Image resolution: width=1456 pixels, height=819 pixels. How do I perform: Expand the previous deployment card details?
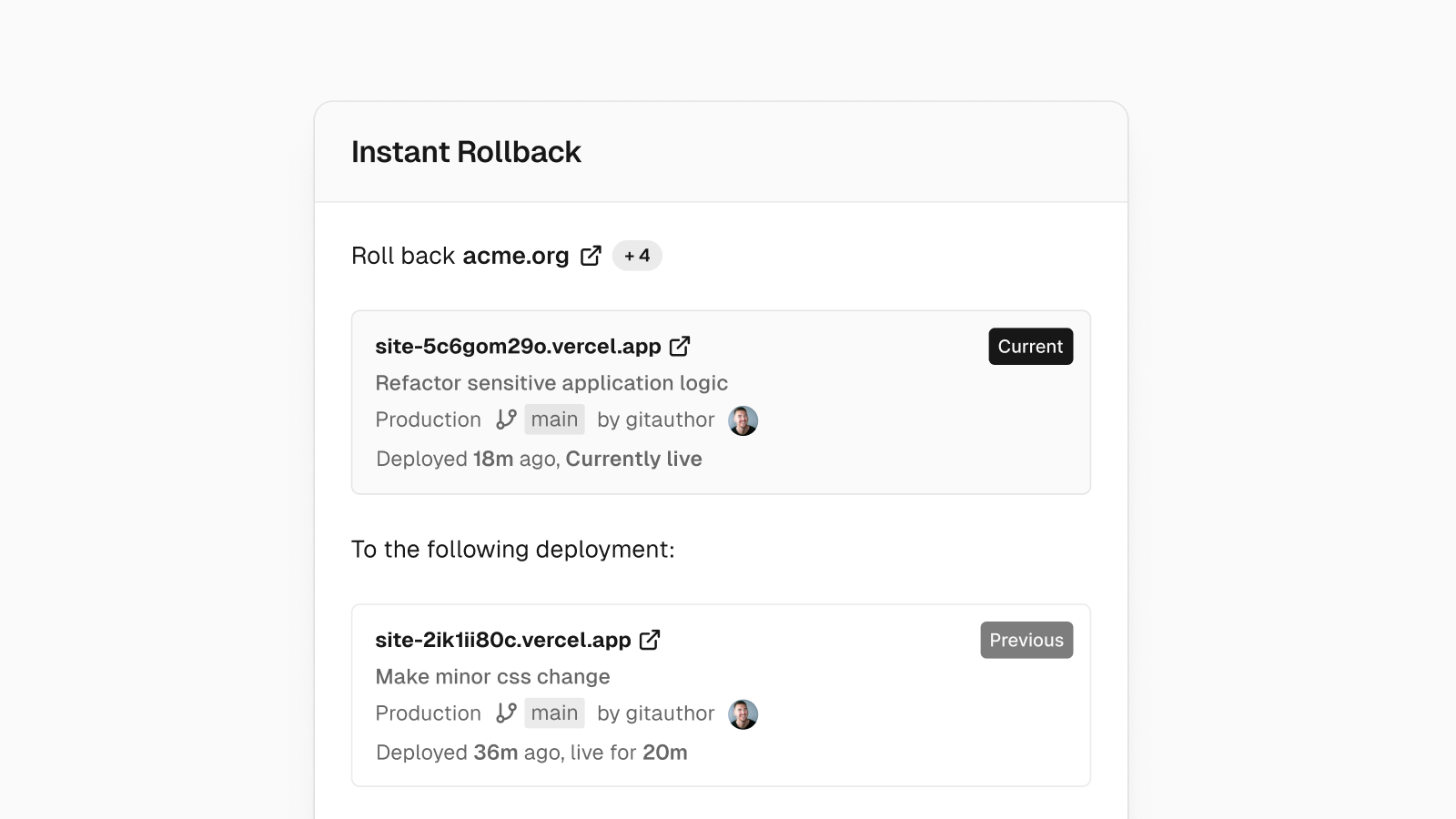(721, 694)
